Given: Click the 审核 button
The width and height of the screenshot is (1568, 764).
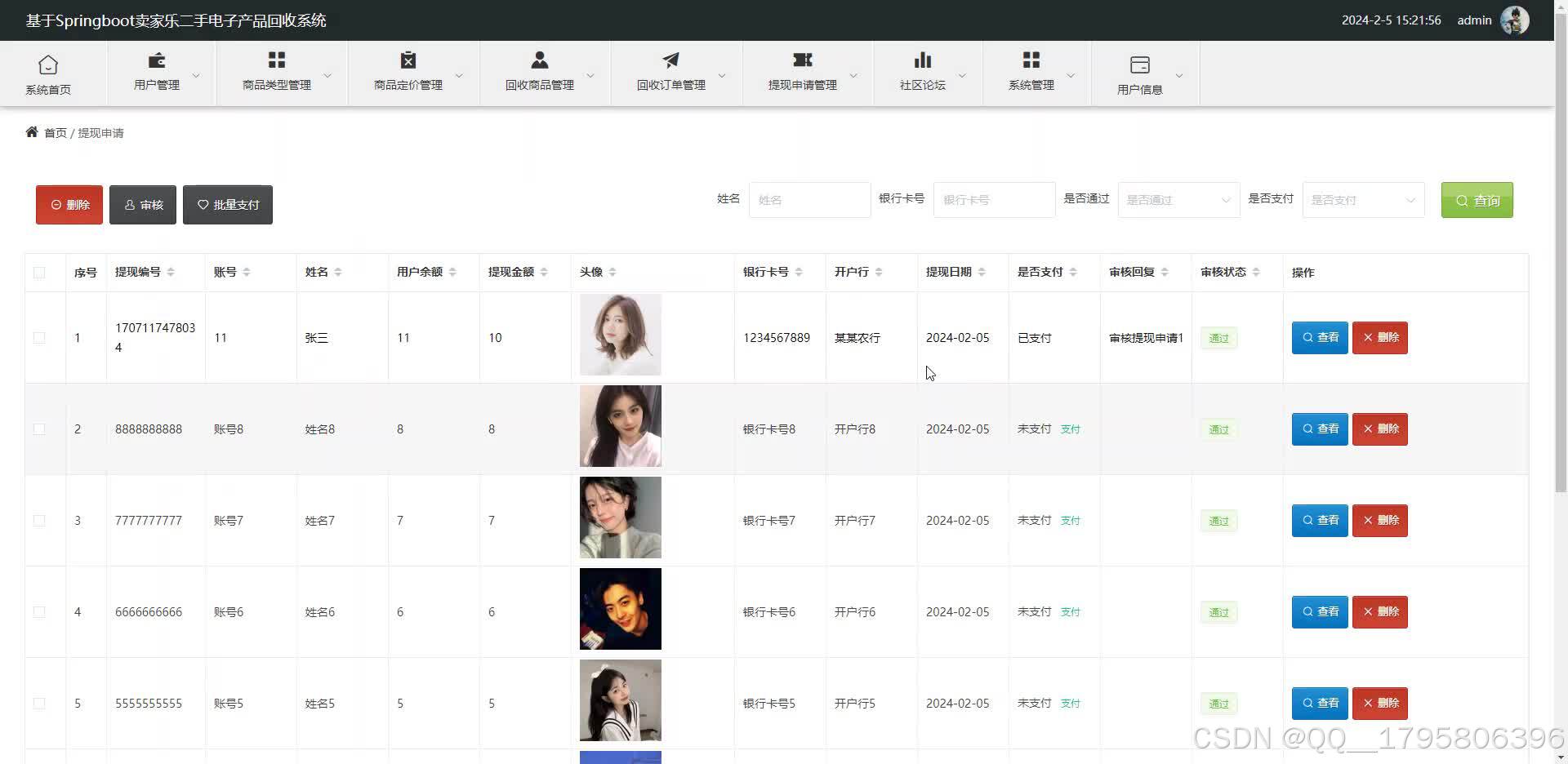Looking at the screenshot, I should click(143, 205).
